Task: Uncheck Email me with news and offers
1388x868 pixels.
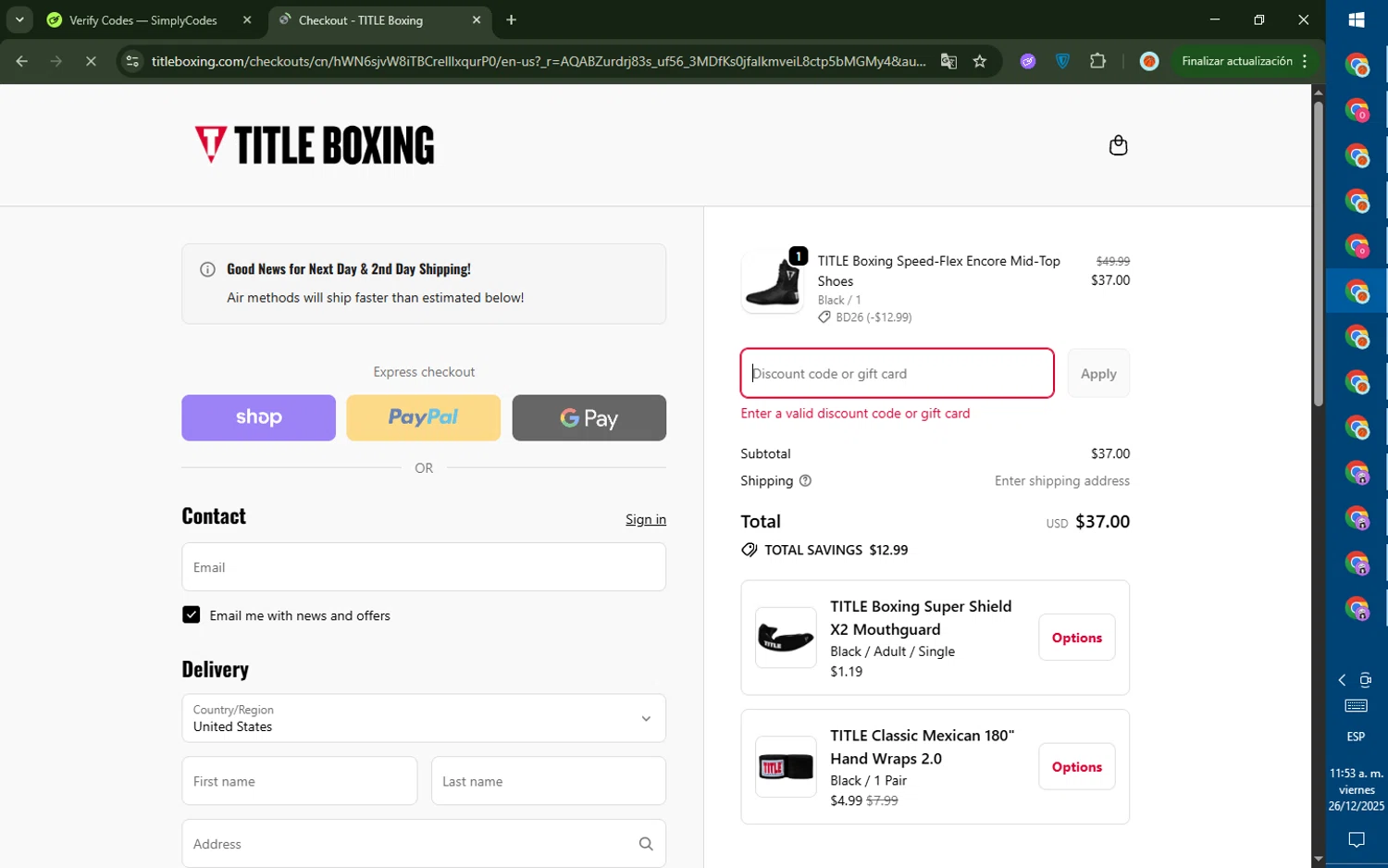Action: tap(192, 615)
